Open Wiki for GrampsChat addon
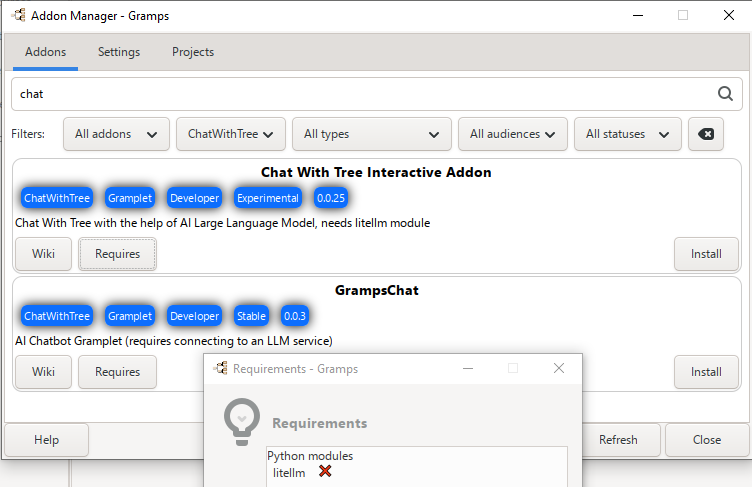This screenshot has width=752, height=487. [x=43, y=372]
